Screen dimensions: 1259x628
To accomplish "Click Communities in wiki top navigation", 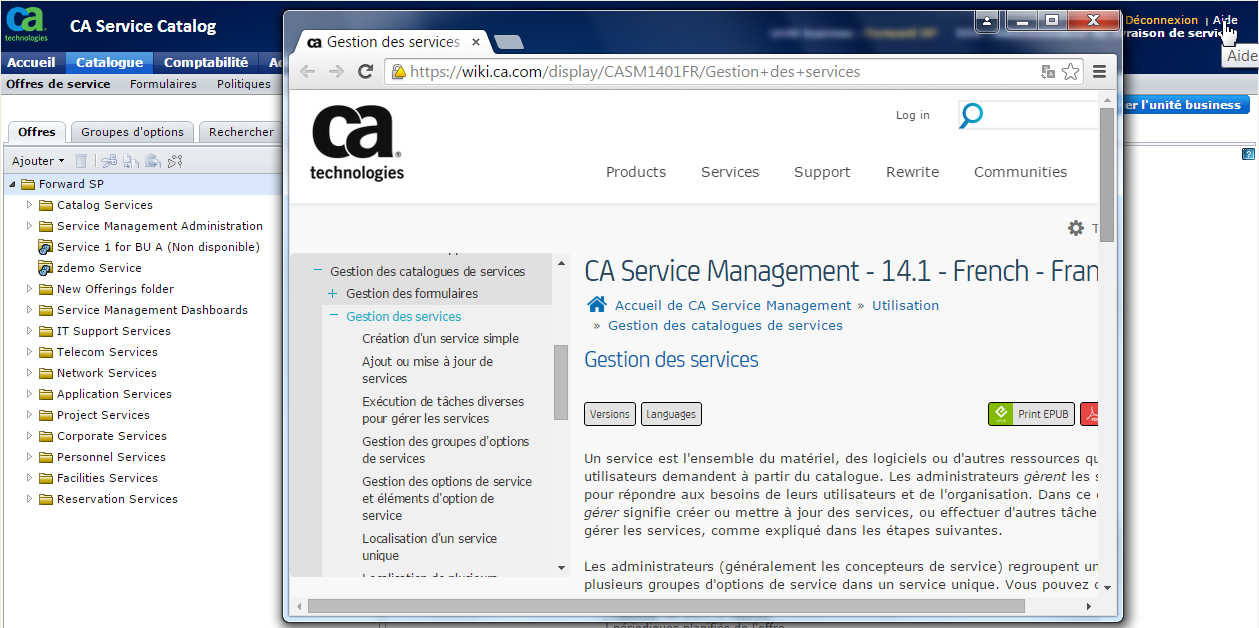I will [1020, 172].
